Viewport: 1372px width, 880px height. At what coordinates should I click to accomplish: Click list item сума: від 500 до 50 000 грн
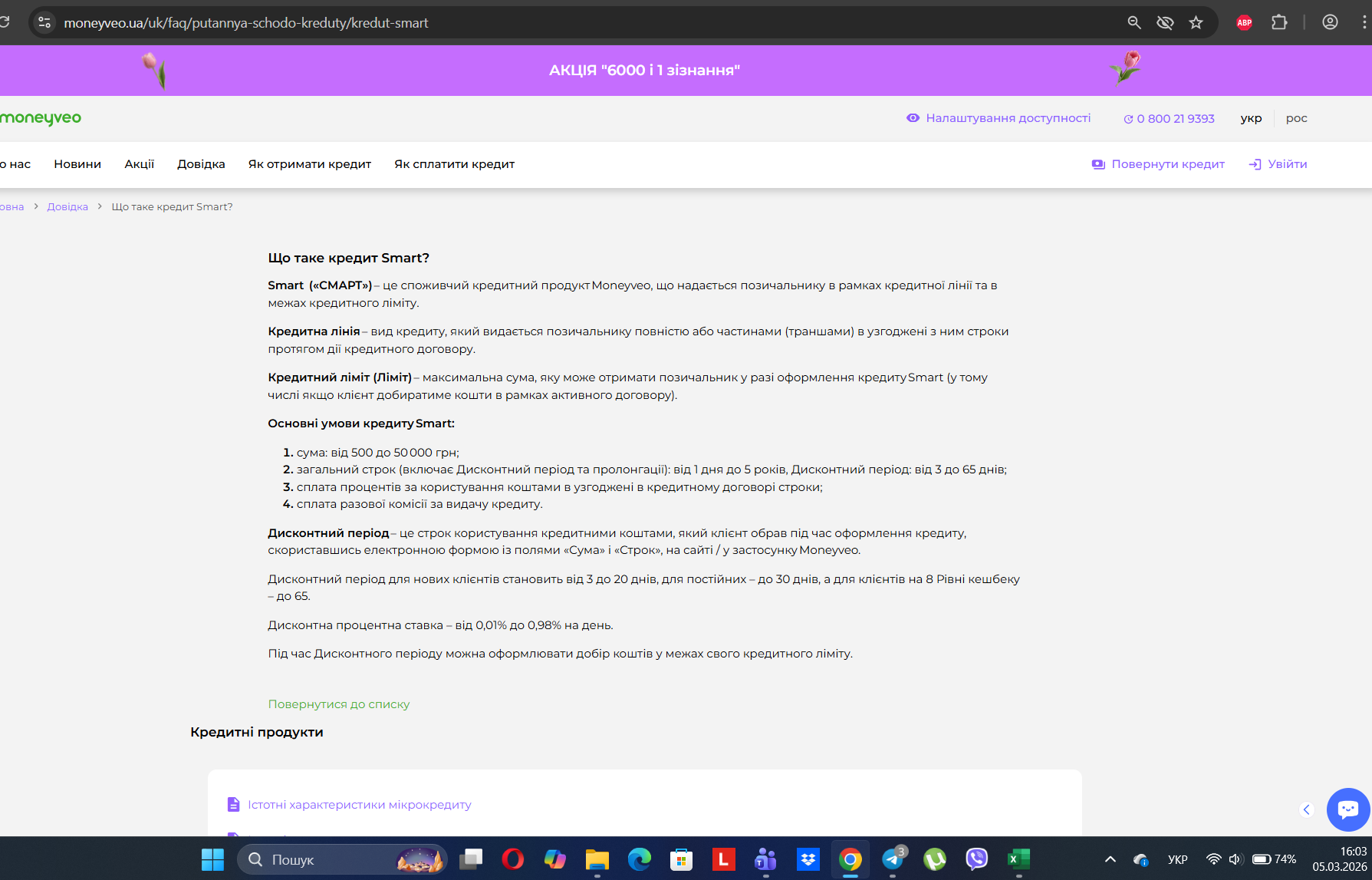(378, 453)
